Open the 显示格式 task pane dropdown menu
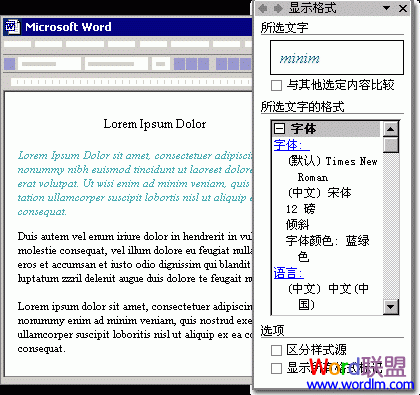This screenshot has width=420, height=395. 386,8
